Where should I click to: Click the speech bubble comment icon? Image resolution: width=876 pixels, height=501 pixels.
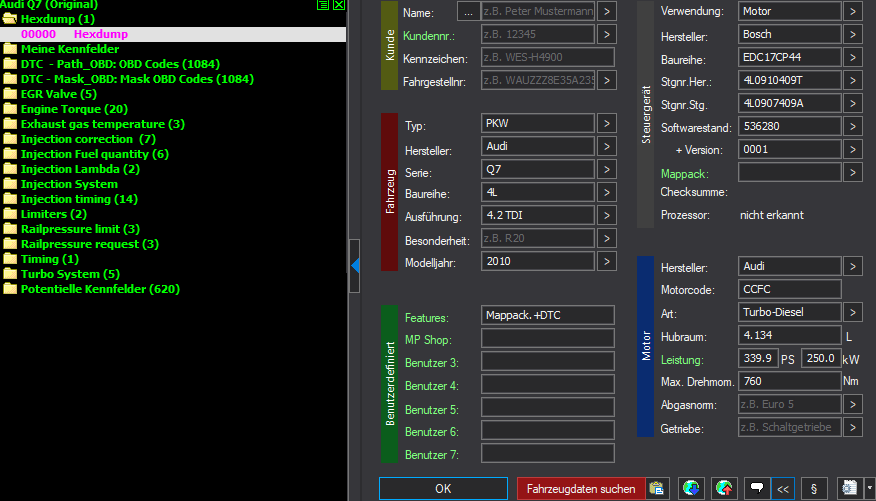click(757, 489)
